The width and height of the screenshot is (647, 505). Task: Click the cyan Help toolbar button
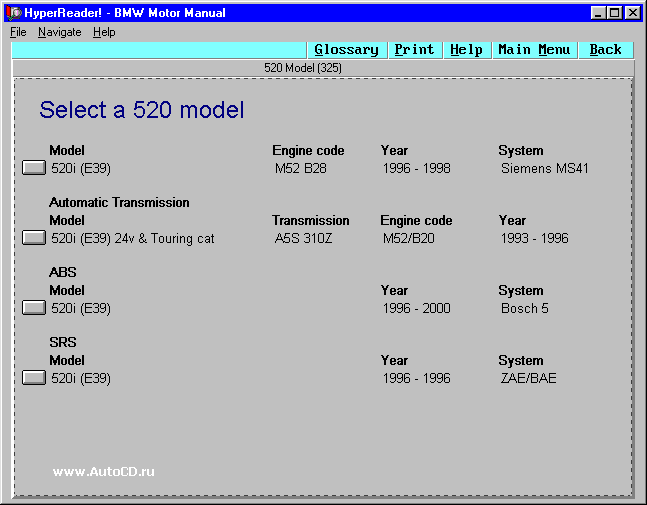click(x=467, y=50)
